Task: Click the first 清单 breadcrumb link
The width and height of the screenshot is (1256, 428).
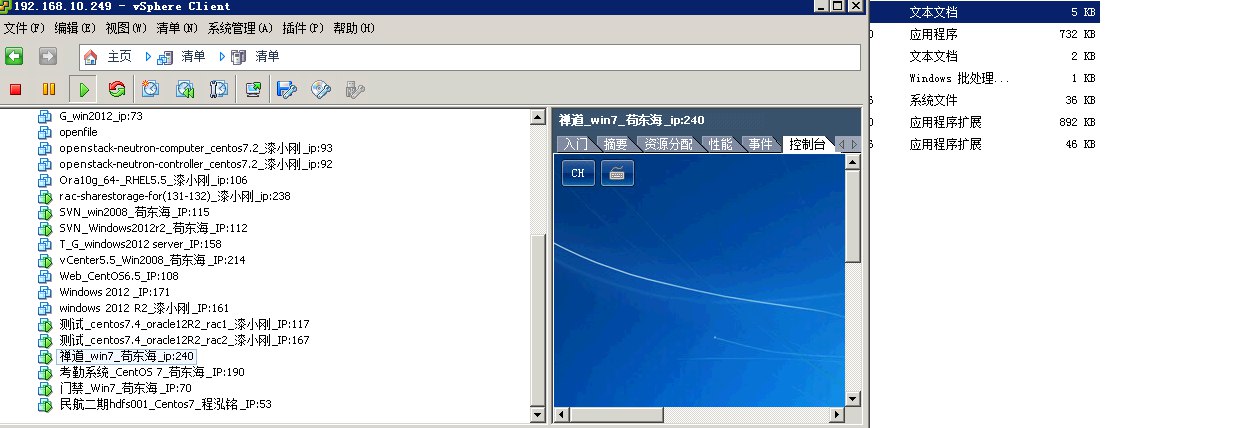Action: pos(193,57)
